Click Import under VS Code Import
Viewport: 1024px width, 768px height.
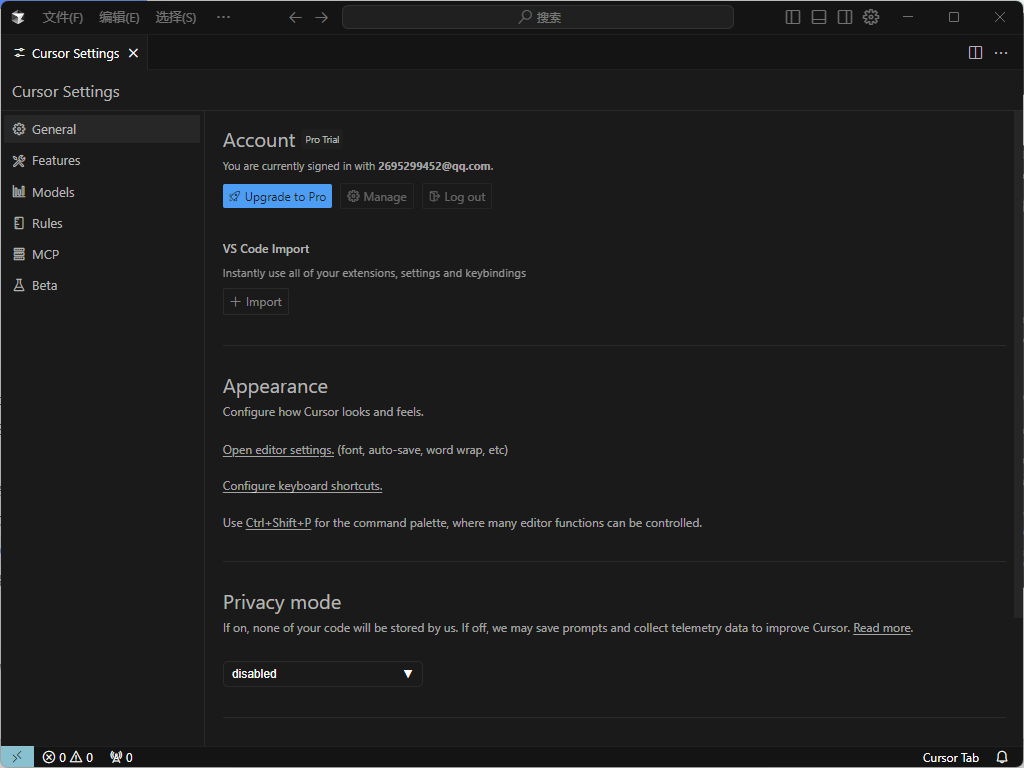(256, 302)
